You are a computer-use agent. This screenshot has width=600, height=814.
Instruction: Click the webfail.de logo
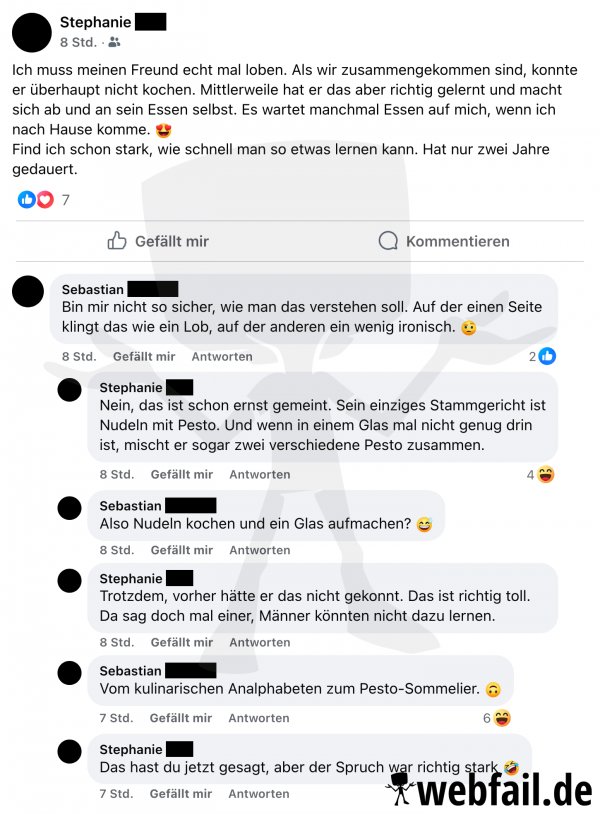click(489, 790)
